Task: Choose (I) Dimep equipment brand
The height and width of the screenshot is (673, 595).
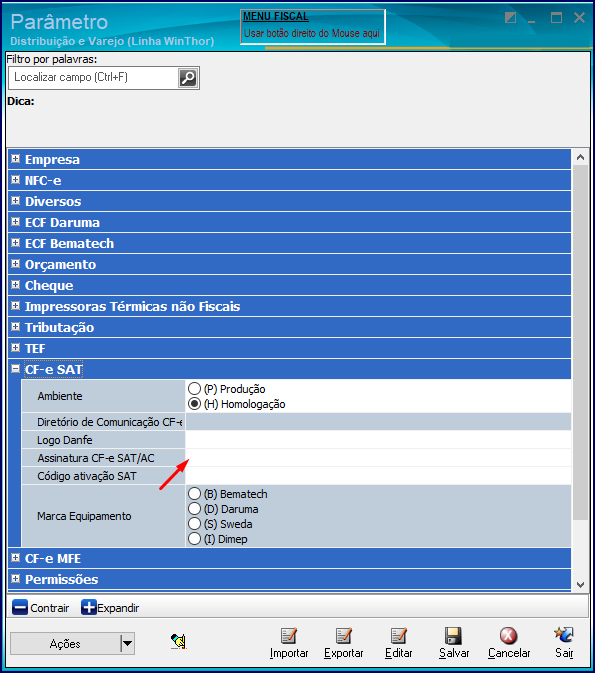Action: click(x=194, y=539)
